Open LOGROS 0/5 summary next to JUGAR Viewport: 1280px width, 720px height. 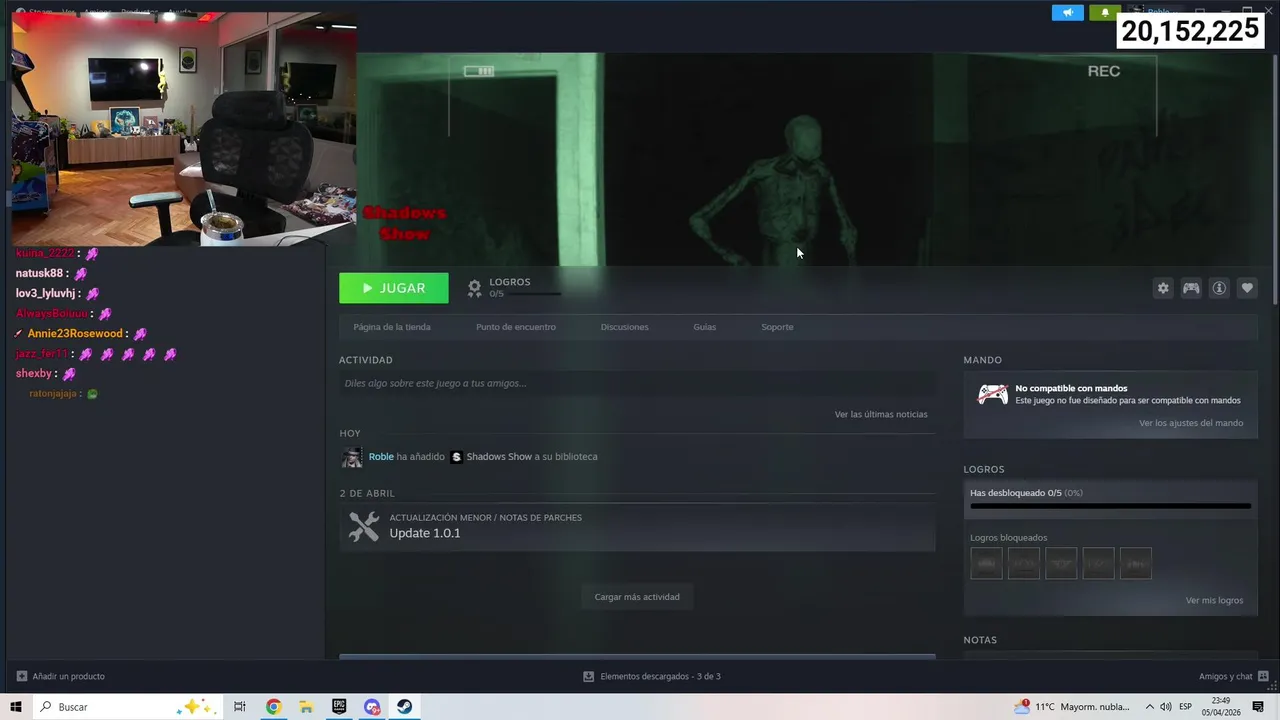[x=513, y=288]
